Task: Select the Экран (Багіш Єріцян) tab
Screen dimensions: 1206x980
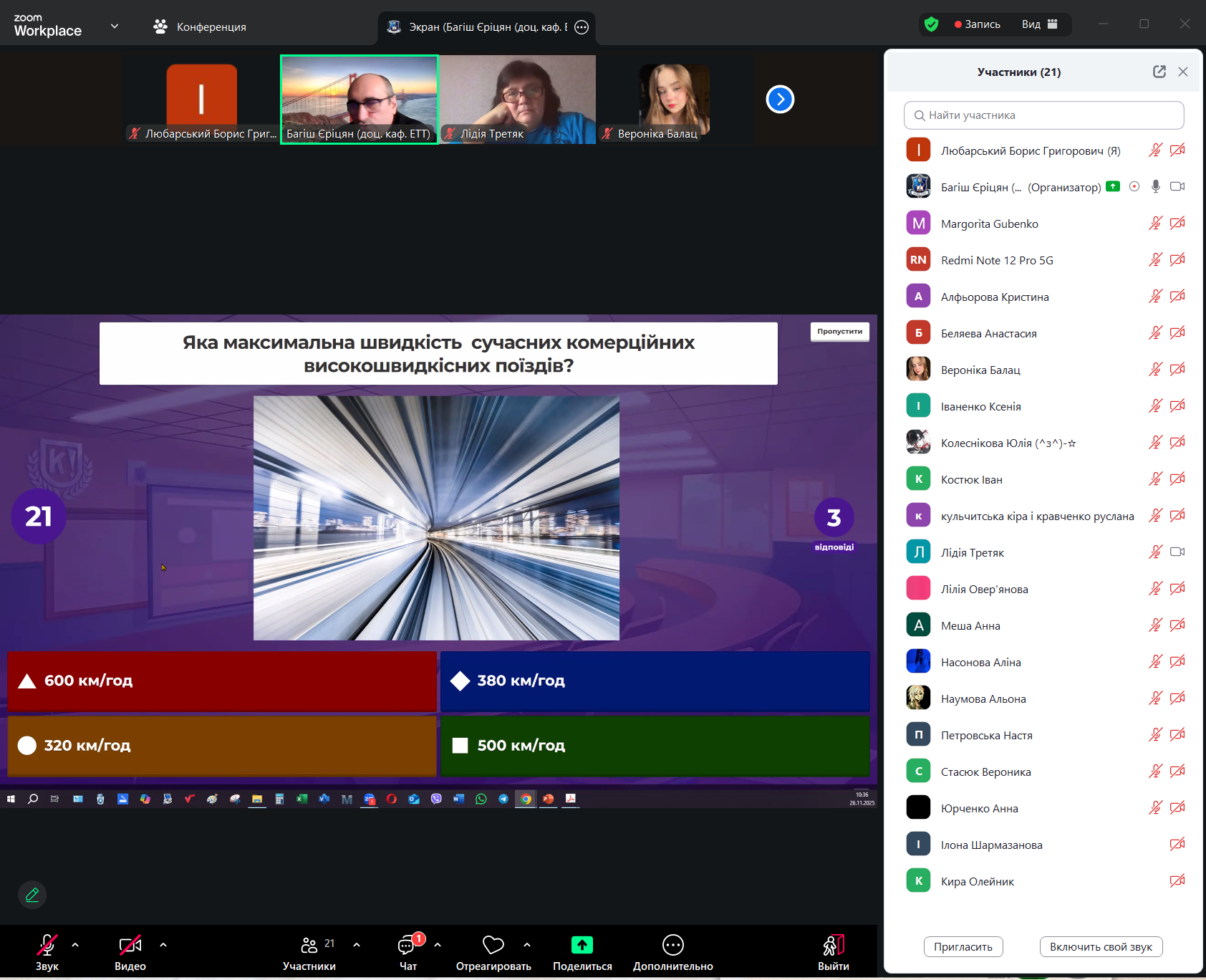Action: pyautogui.click(x=486, y=27)
